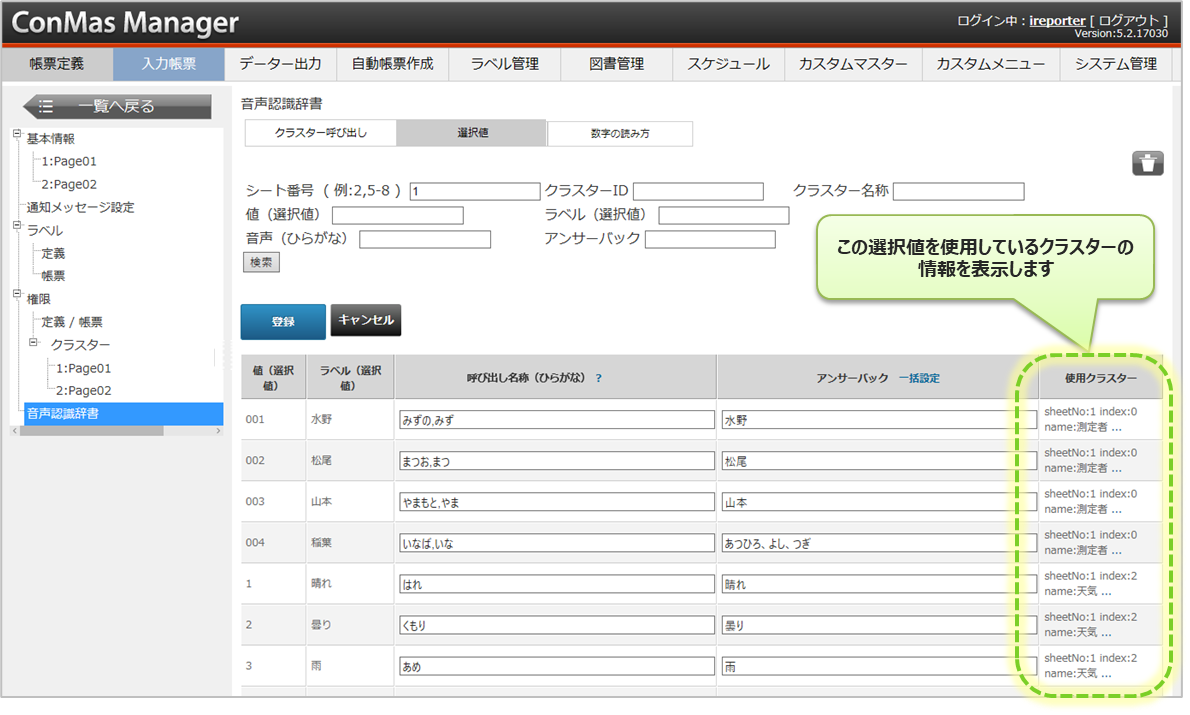Click the クラスター名称 text field
The height and width of the screenshot is (715, 1190).
958,191
